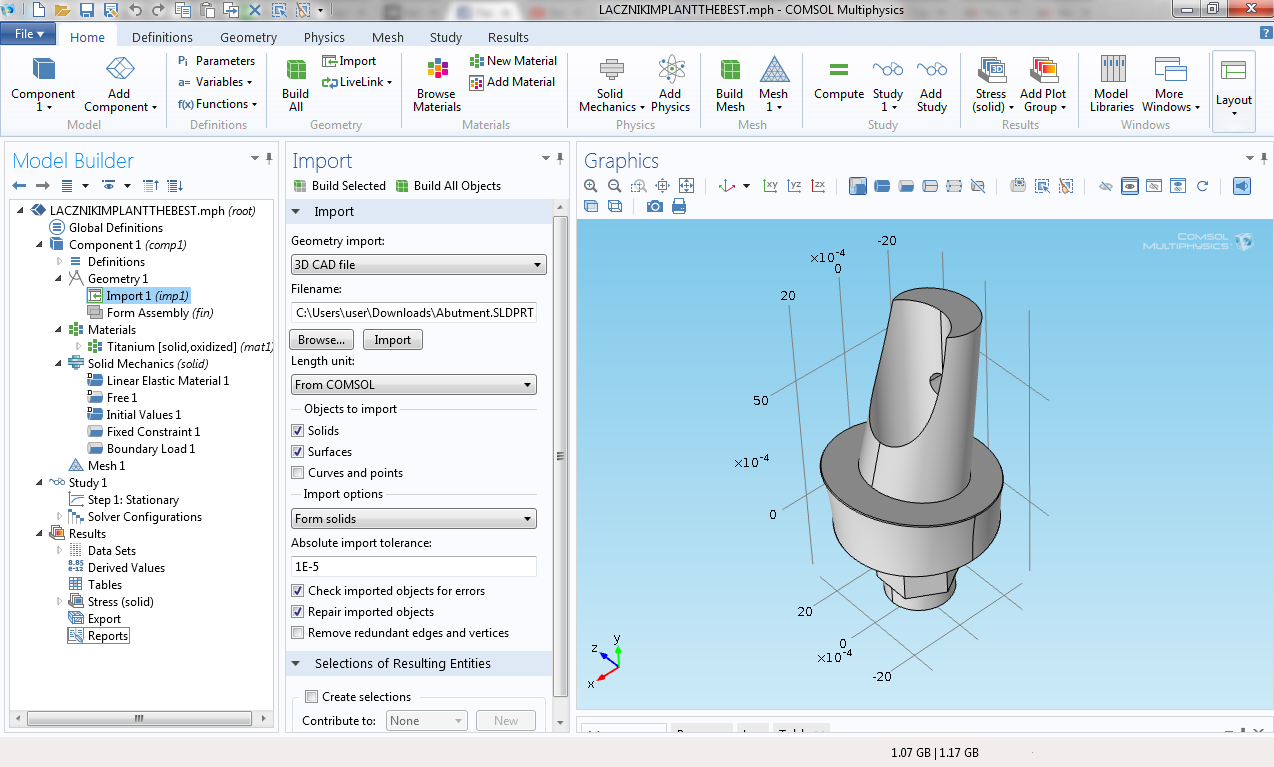Open the Results ribbon tab
Screen dimensions: 1274x767
pos(508,37)
